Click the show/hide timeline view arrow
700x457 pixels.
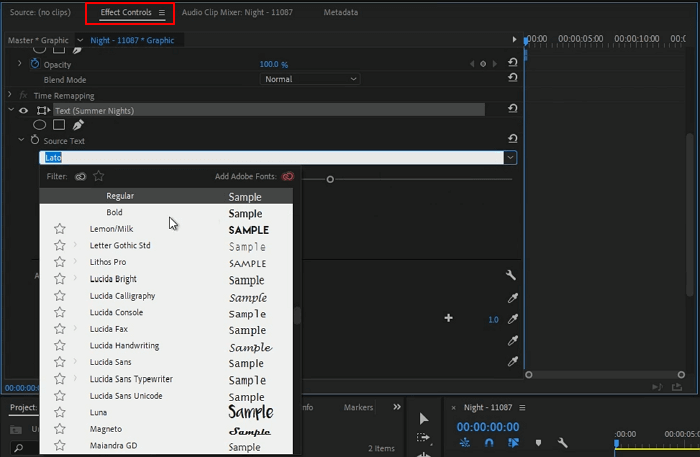514,40
